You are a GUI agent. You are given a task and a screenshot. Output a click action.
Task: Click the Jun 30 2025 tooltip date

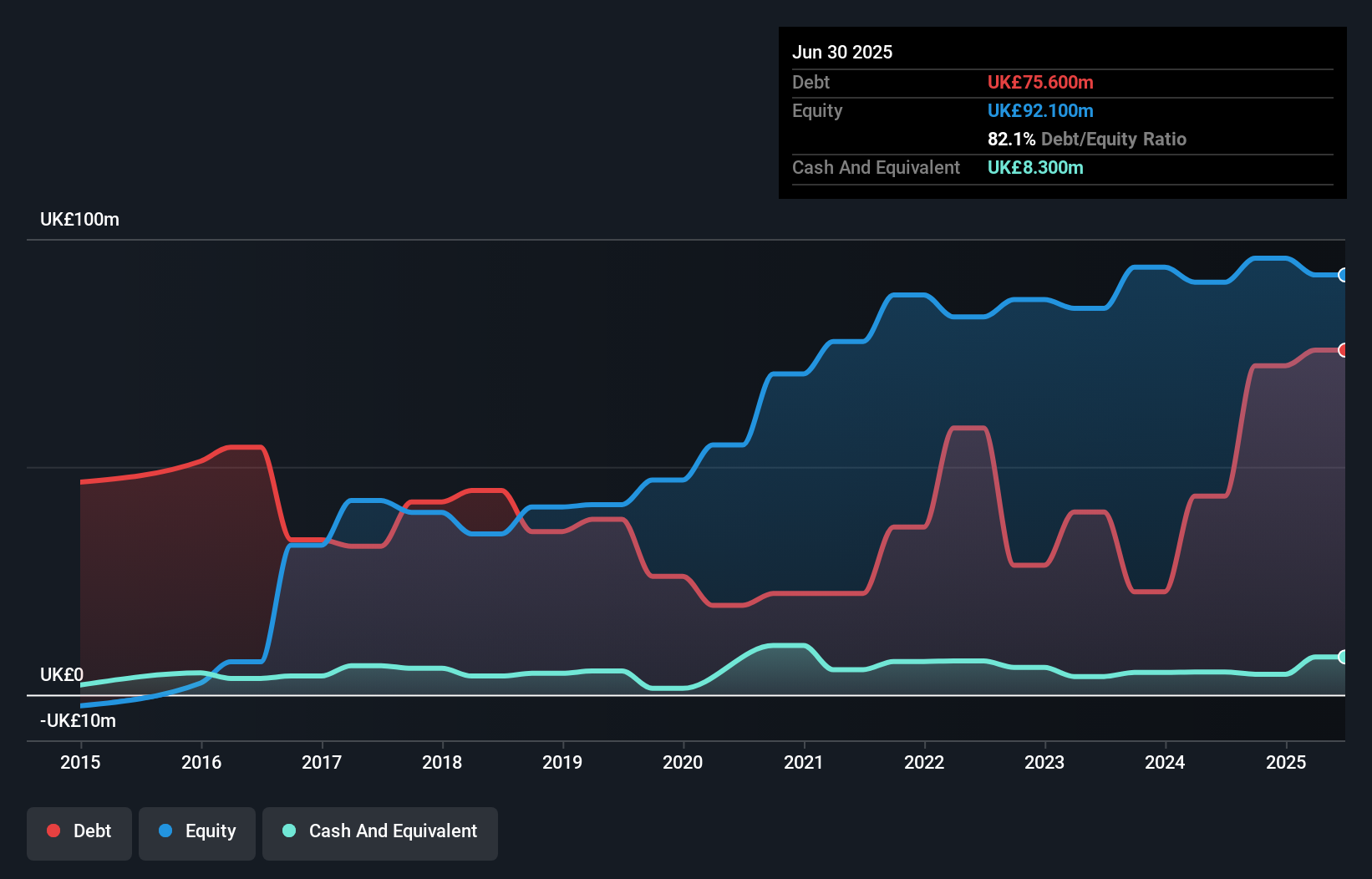[842, 53]
